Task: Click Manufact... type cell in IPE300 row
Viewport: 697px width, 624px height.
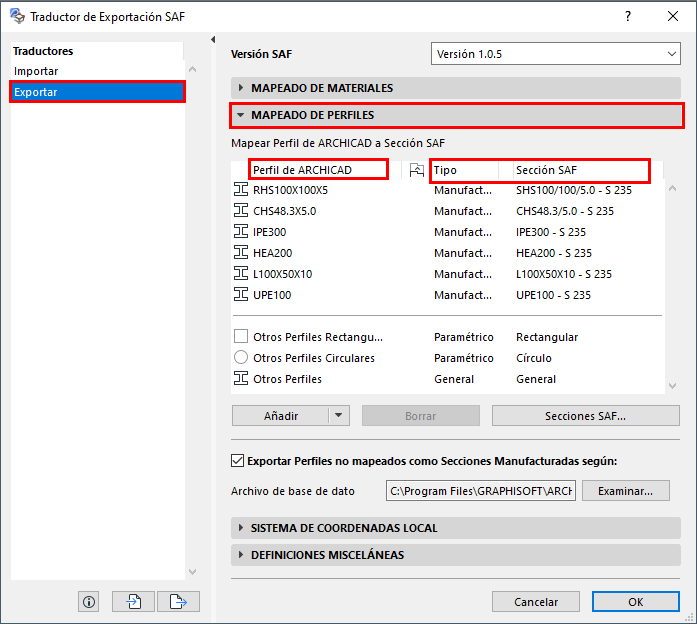Action: tap(463, 232)
